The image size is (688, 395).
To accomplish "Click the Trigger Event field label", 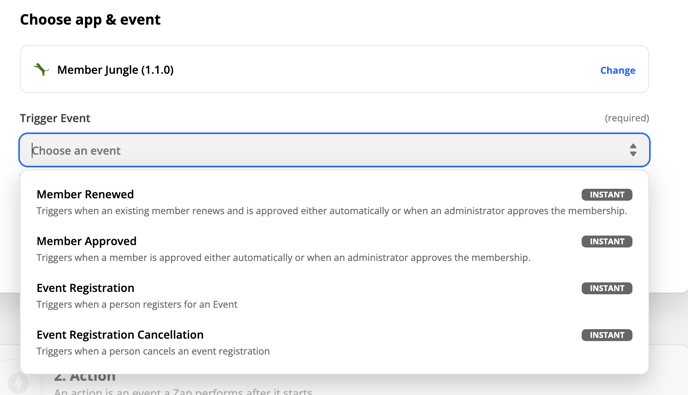I will 55,118.
